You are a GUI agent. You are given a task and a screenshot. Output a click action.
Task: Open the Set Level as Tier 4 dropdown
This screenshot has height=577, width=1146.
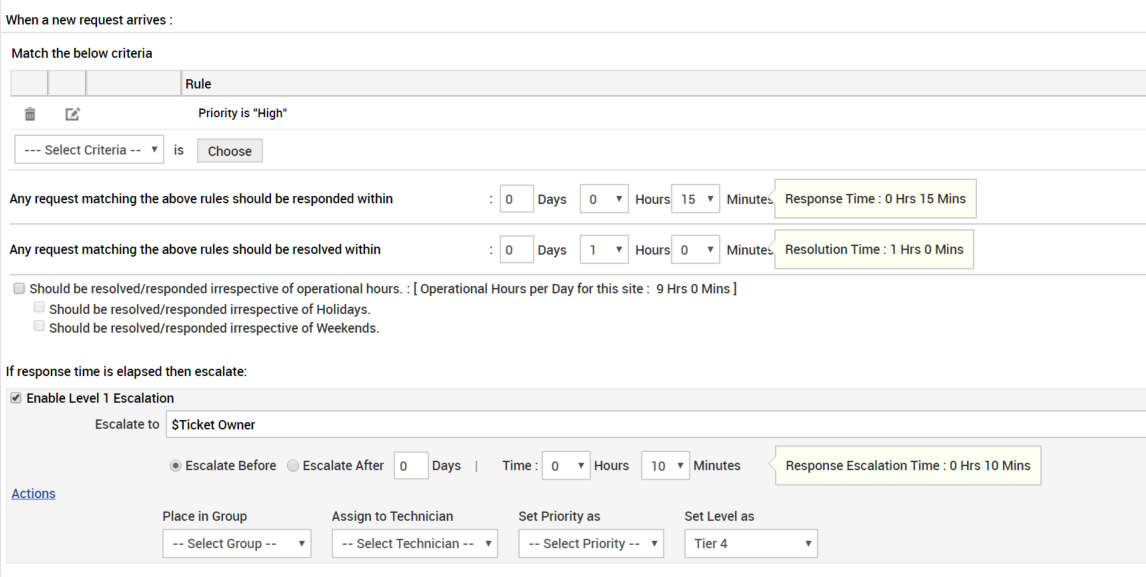point(751,544)
